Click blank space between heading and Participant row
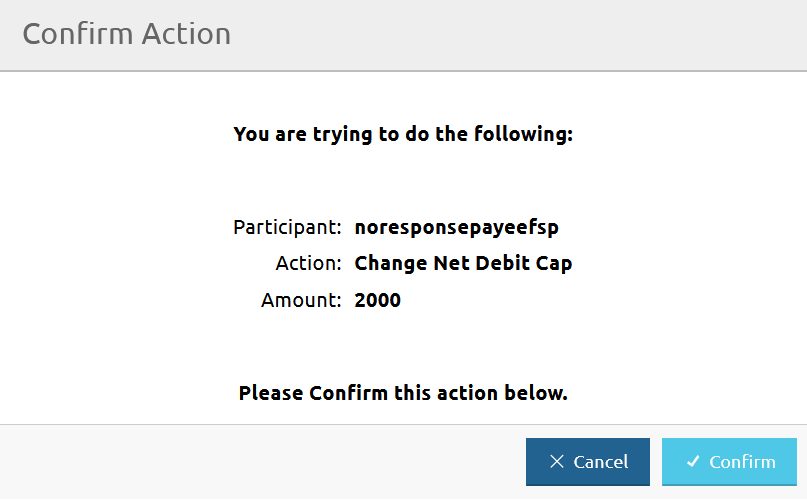The height and width of the screenshot is (503, 807). [403, 180]
